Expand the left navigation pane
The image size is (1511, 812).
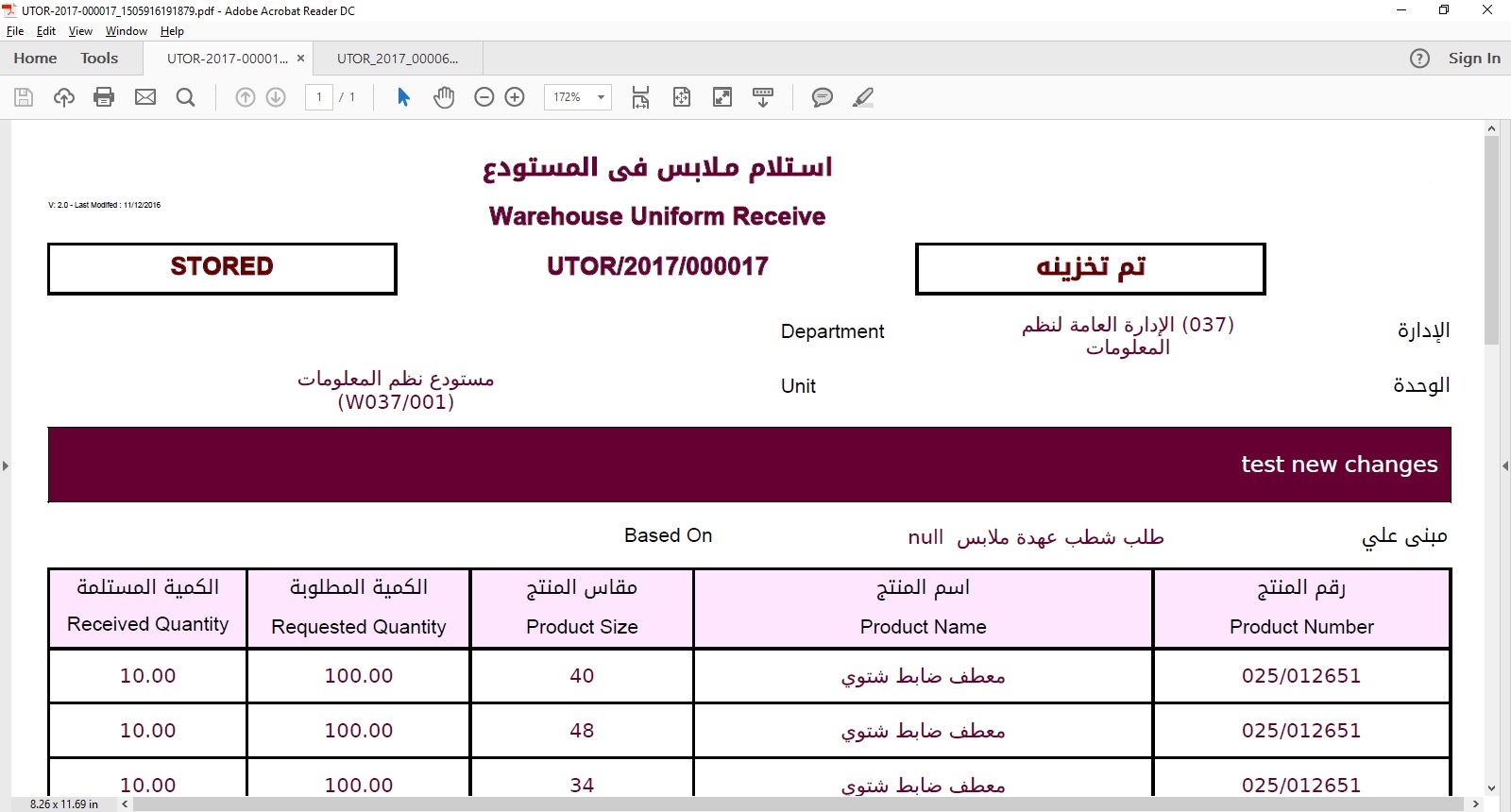tap(6, 465)
